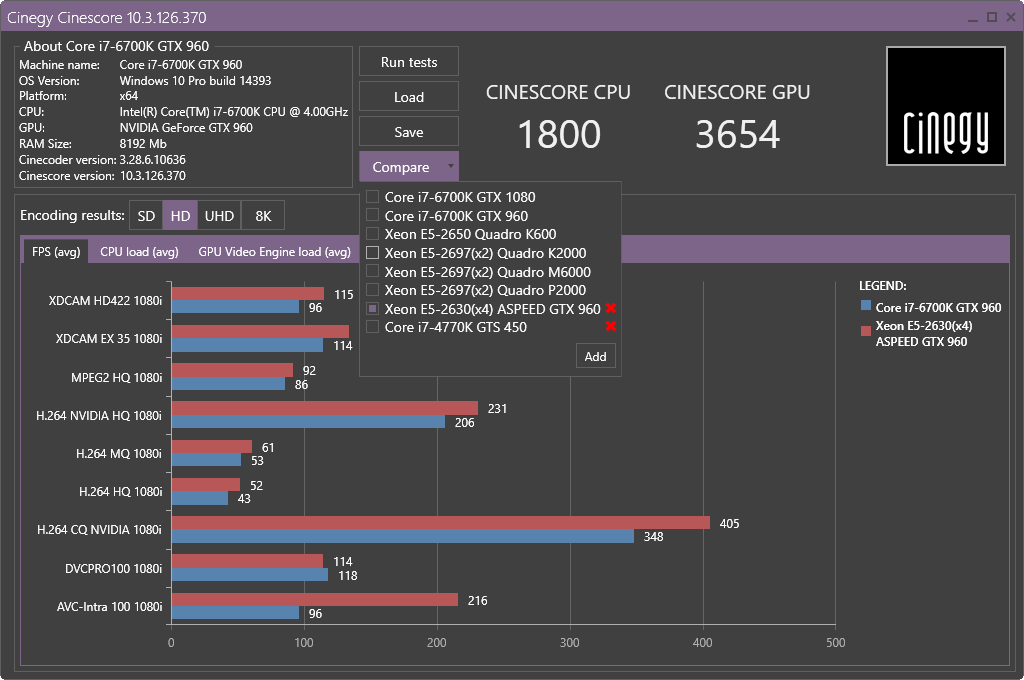Click the 405 value label on the chart

click(x=729, y=523)
